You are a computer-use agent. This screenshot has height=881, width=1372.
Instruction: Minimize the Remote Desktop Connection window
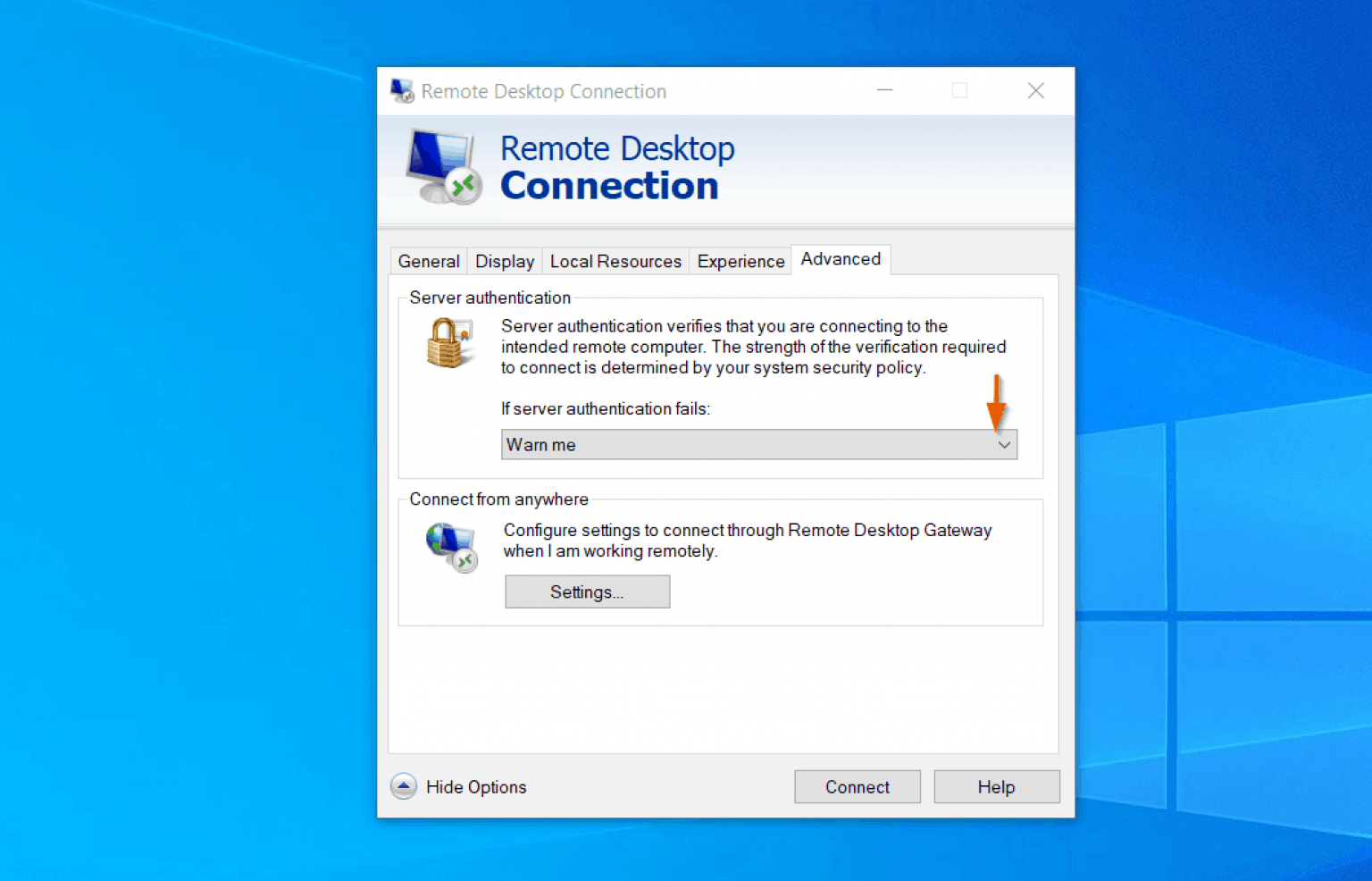(x=884, y=90)
